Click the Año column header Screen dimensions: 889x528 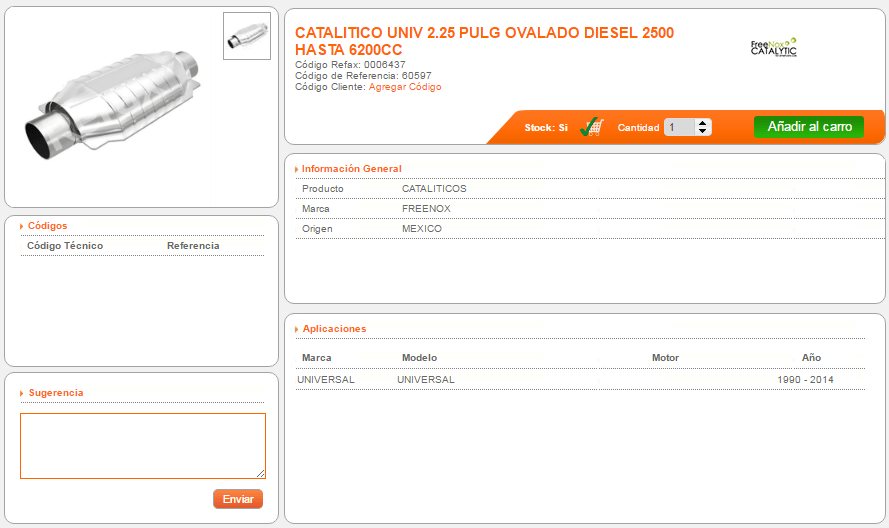(811, 357)
